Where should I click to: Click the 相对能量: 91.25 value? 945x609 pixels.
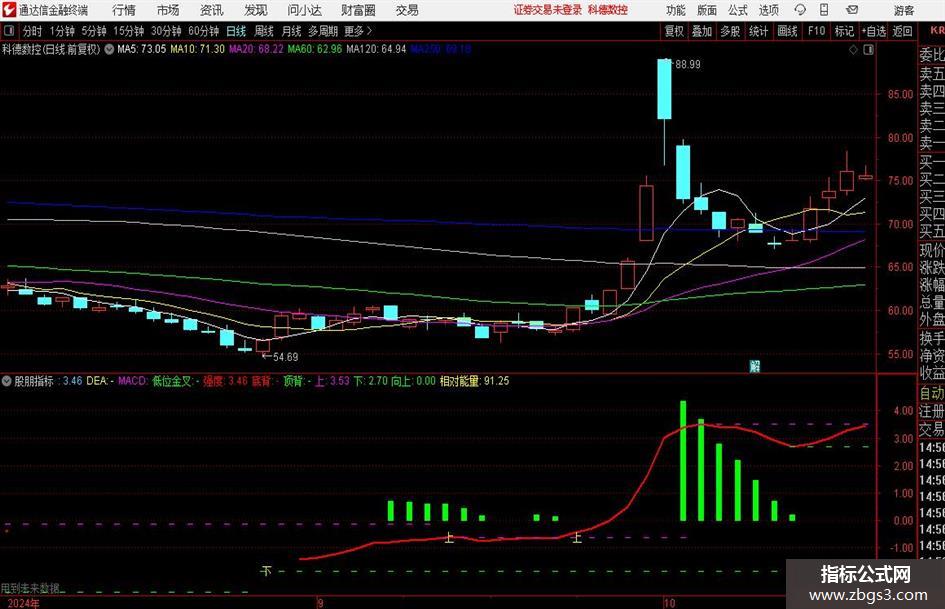474,381
